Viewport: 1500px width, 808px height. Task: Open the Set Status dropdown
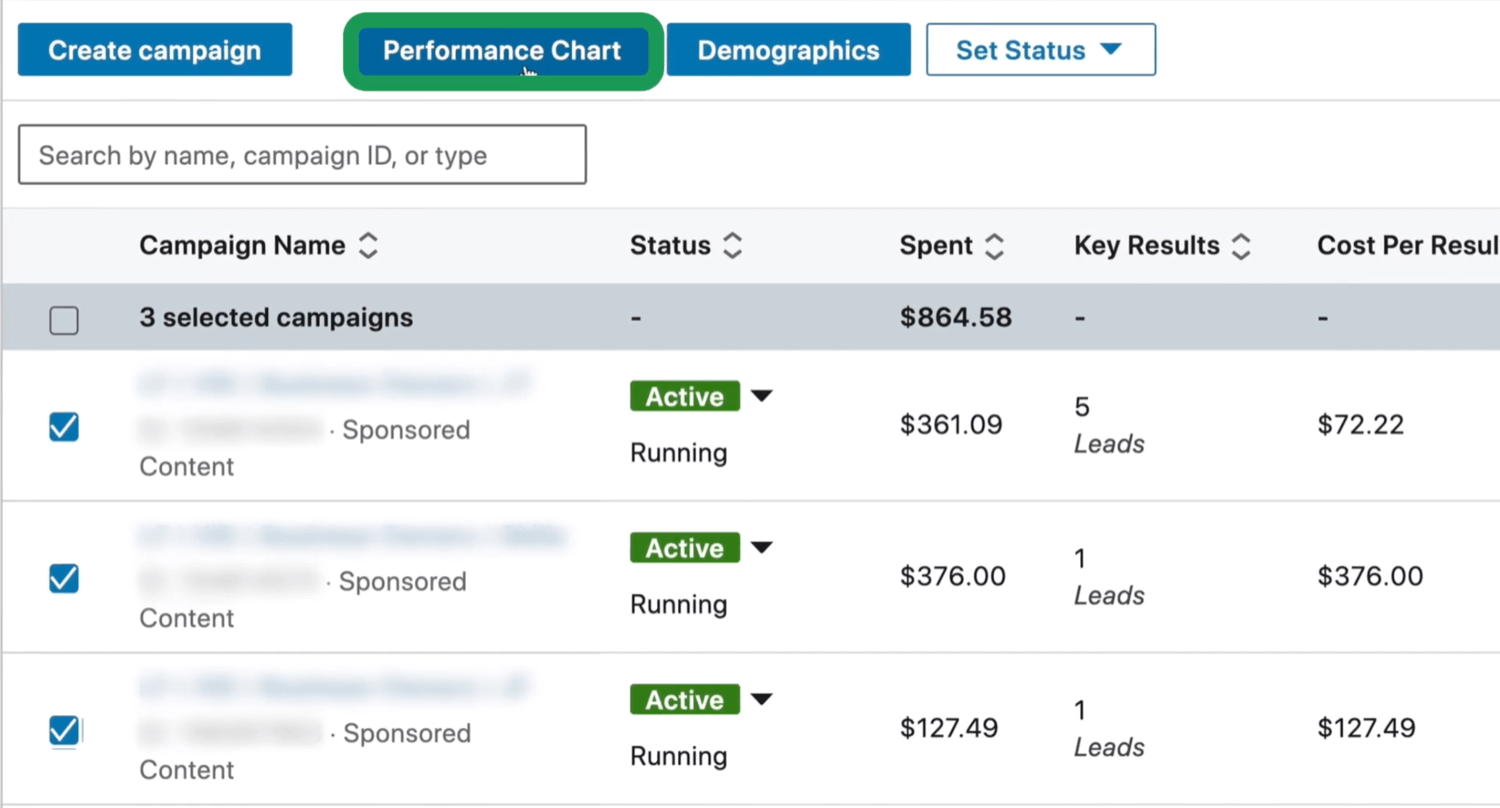point(1040,50)
